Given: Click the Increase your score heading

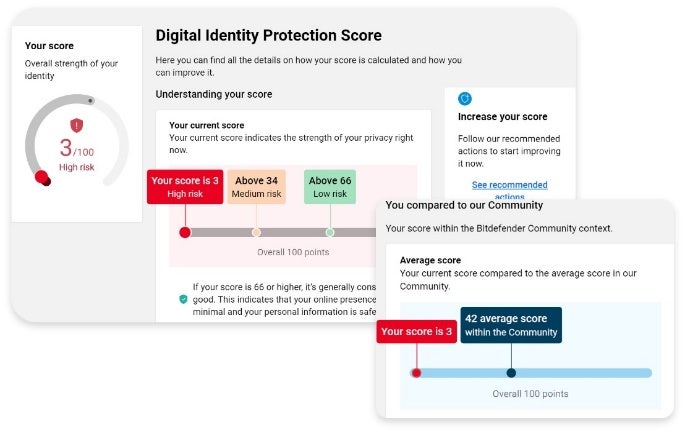Looking at the screenshot, I should pyautogui.click(x=509, y=117).
